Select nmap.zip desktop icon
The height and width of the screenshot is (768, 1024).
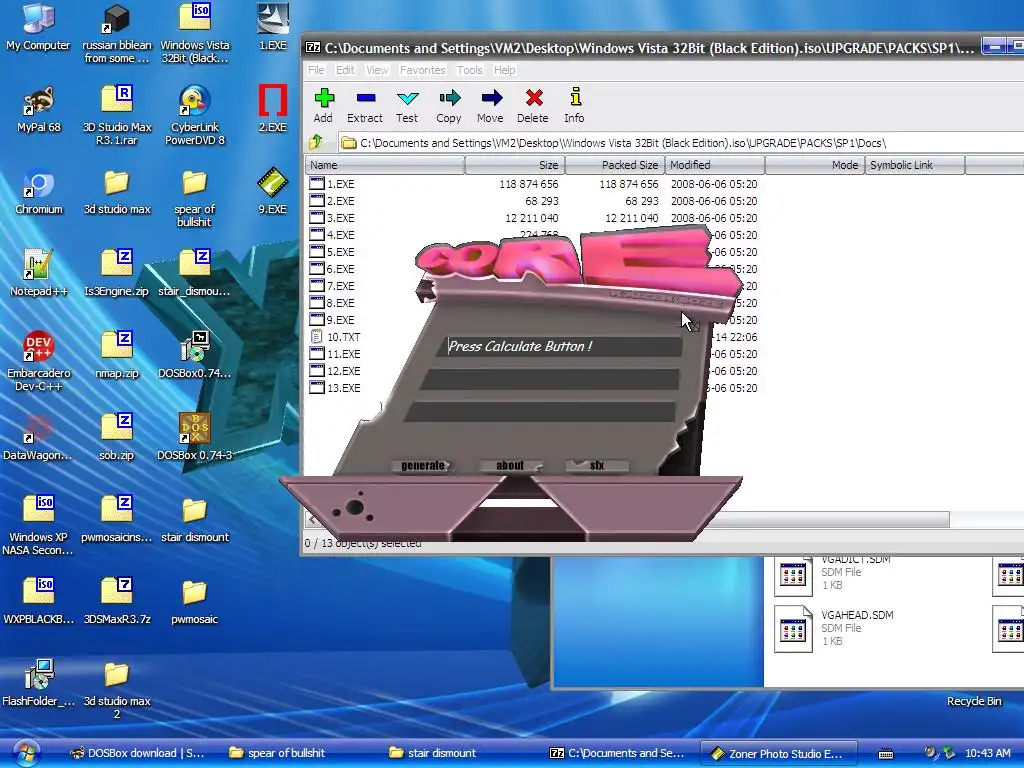[x=117, y=355]
